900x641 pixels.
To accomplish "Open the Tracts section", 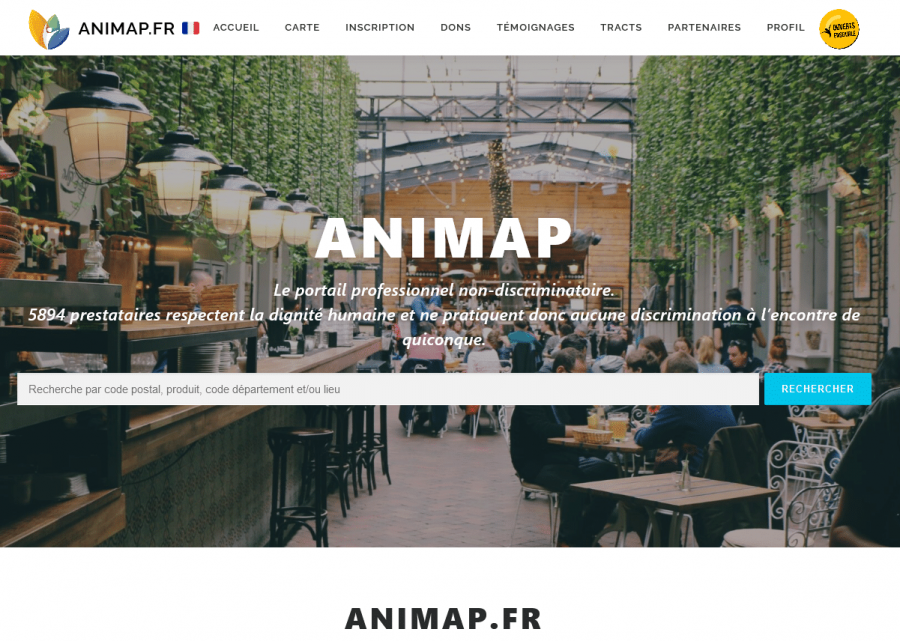I will pos(621,28).
